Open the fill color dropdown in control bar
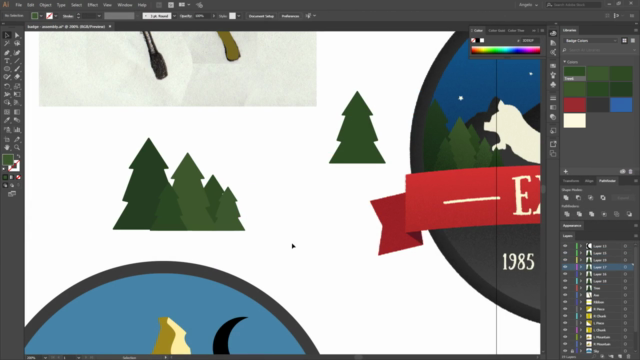The height and width of the screenshot is (360, 640). pos(41,16)
